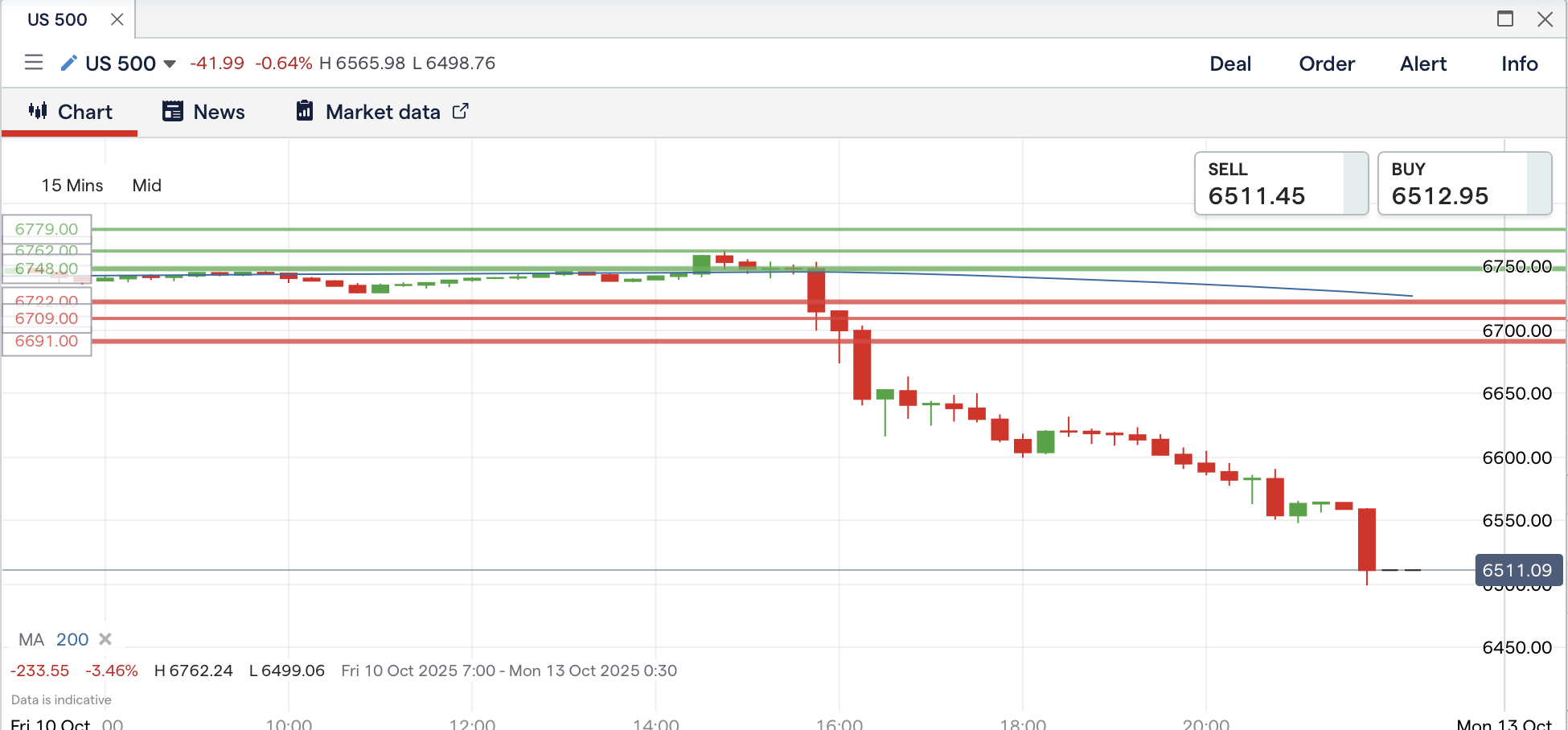
Task: Open Market data external link icon
Action: point(461,111)
